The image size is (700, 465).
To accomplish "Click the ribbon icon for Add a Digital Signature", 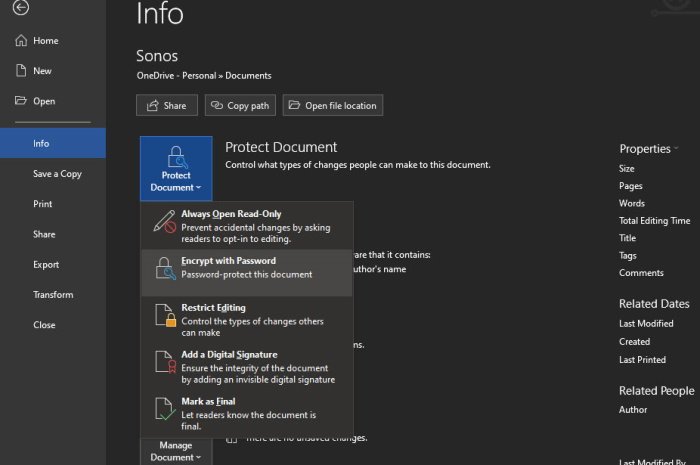I will [165, 362].
